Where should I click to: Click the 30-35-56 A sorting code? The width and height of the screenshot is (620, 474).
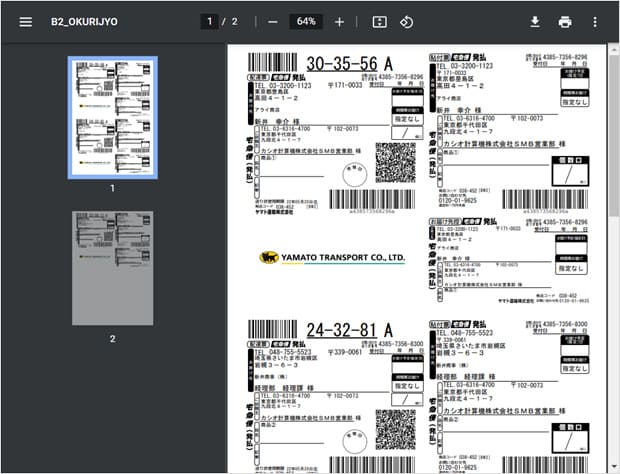[x=350, y=64]
